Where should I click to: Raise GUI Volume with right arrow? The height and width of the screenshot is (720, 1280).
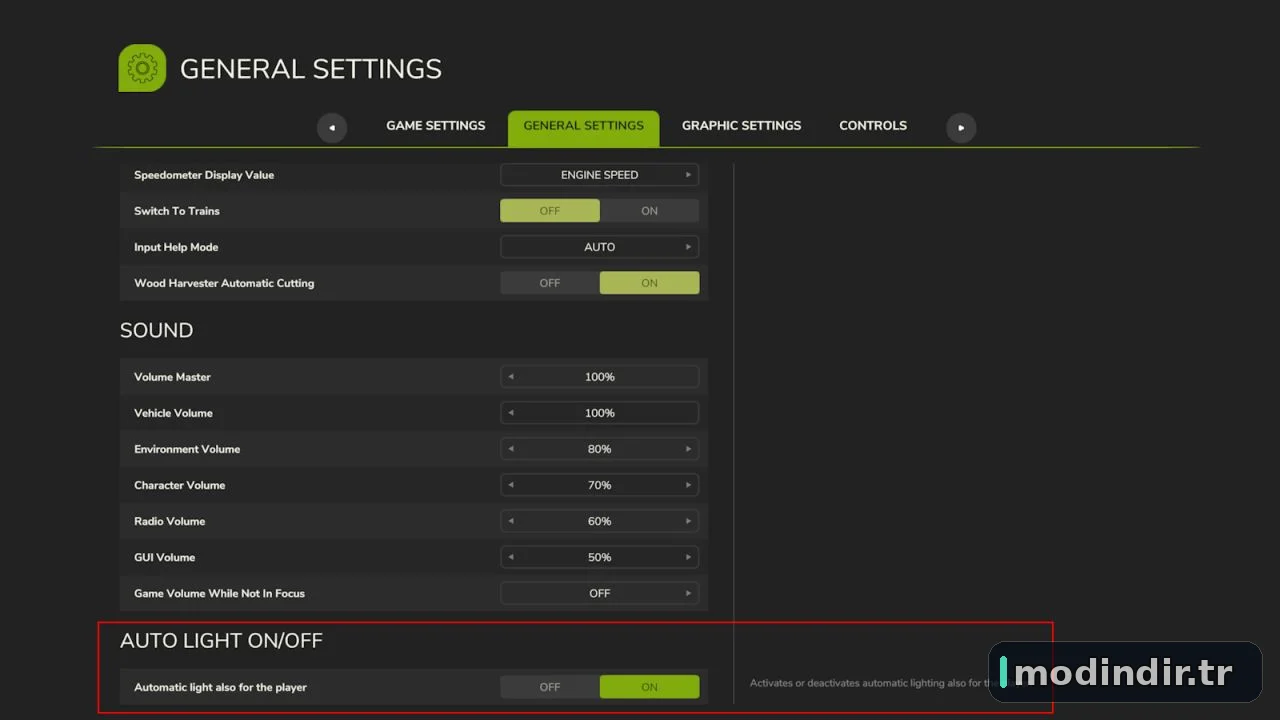coord(688,557)
